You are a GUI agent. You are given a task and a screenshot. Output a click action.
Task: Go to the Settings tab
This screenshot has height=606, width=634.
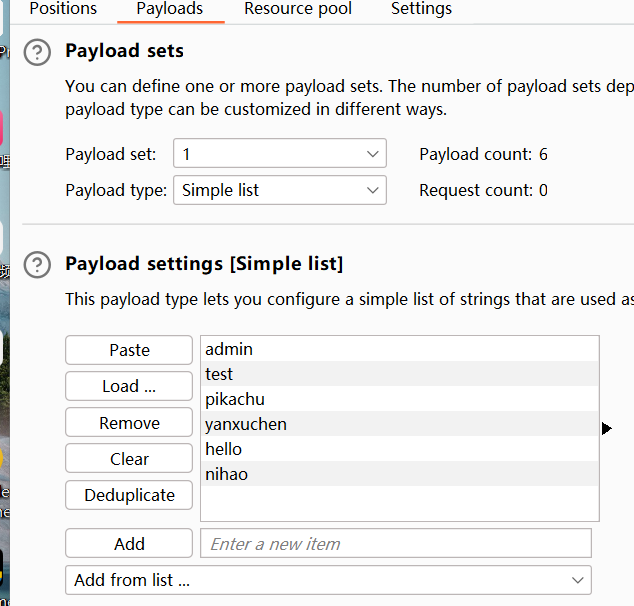click(421, 8)
